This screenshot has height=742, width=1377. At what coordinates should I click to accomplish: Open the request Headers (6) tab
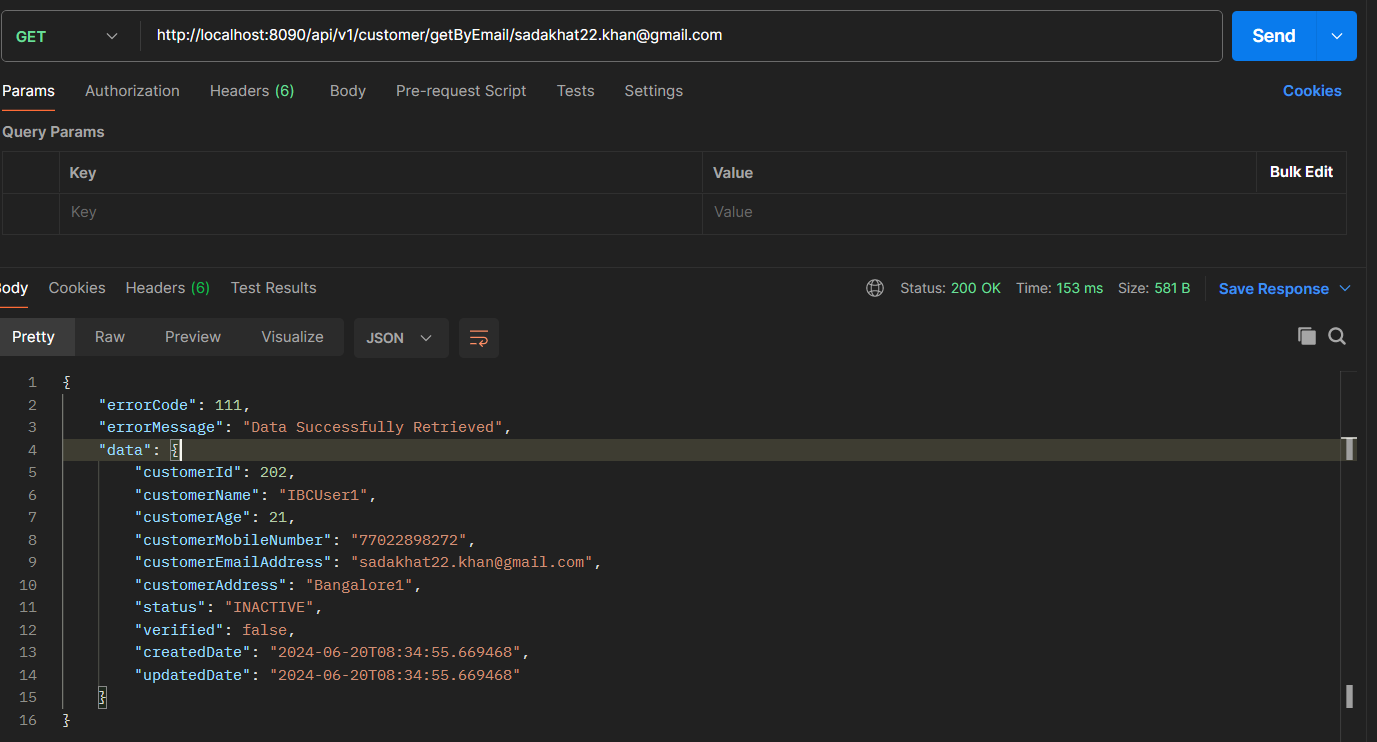click(x=252, y=91)
